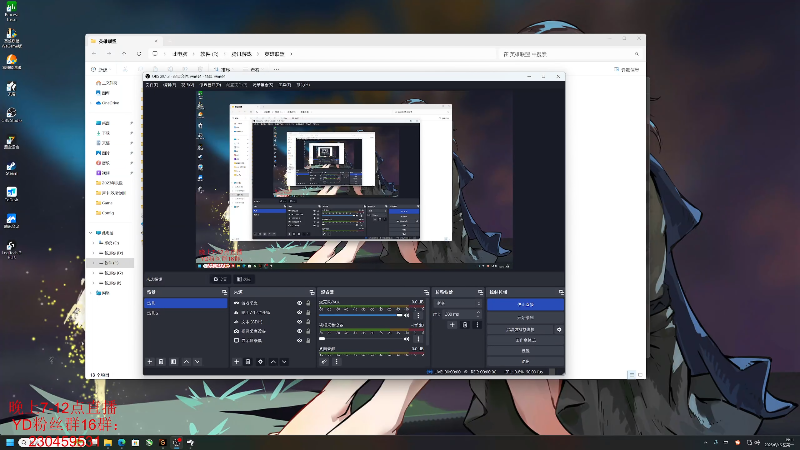
Task: Hide the display capture source
Action: 299,340
